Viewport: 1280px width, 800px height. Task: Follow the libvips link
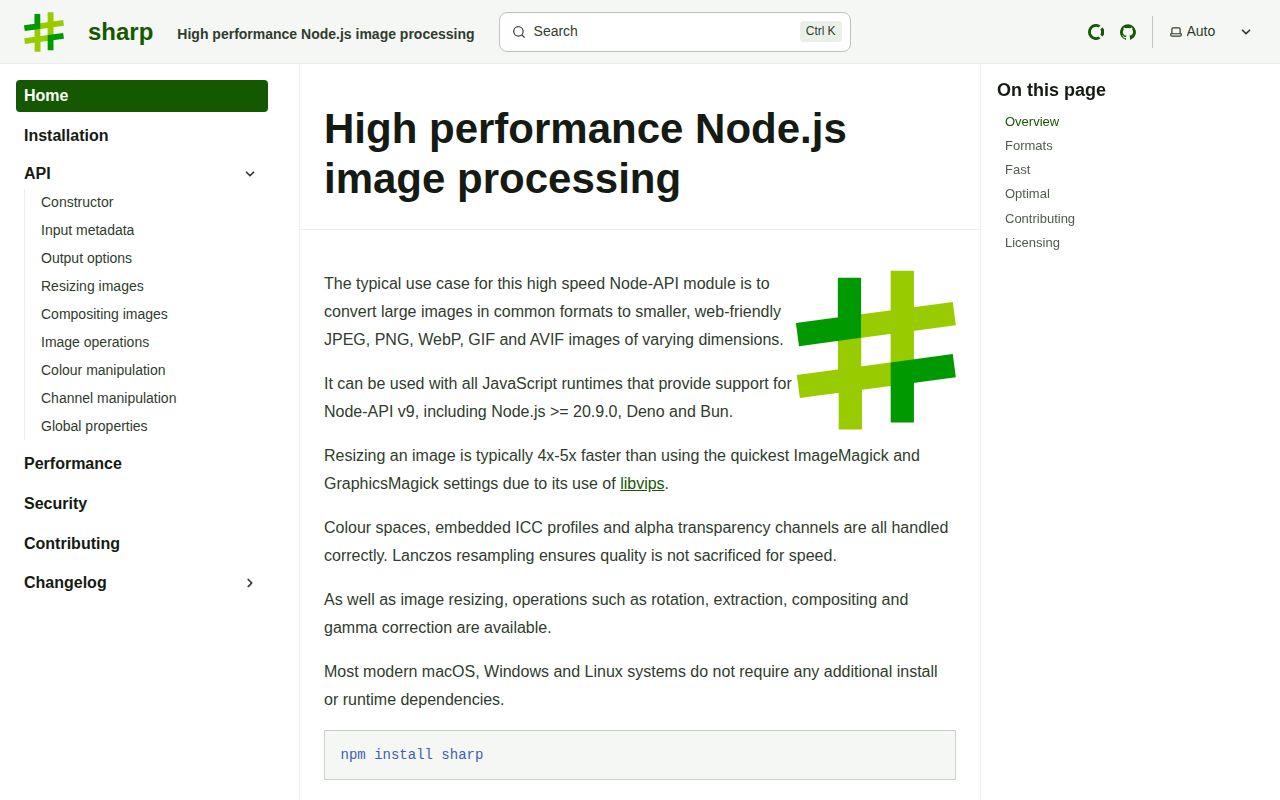642,484
